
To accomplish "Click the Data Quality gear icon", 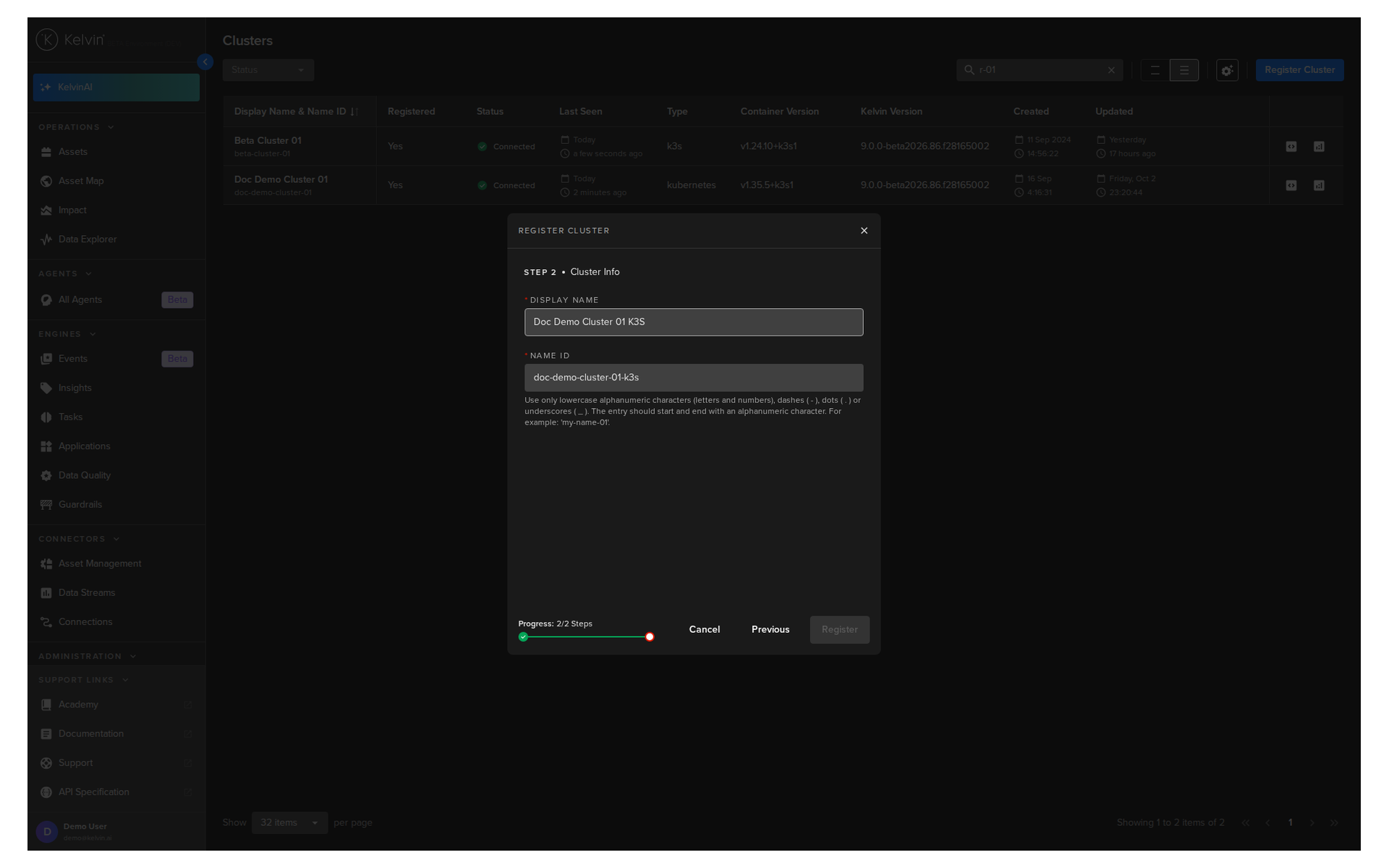I will (46, 476).
